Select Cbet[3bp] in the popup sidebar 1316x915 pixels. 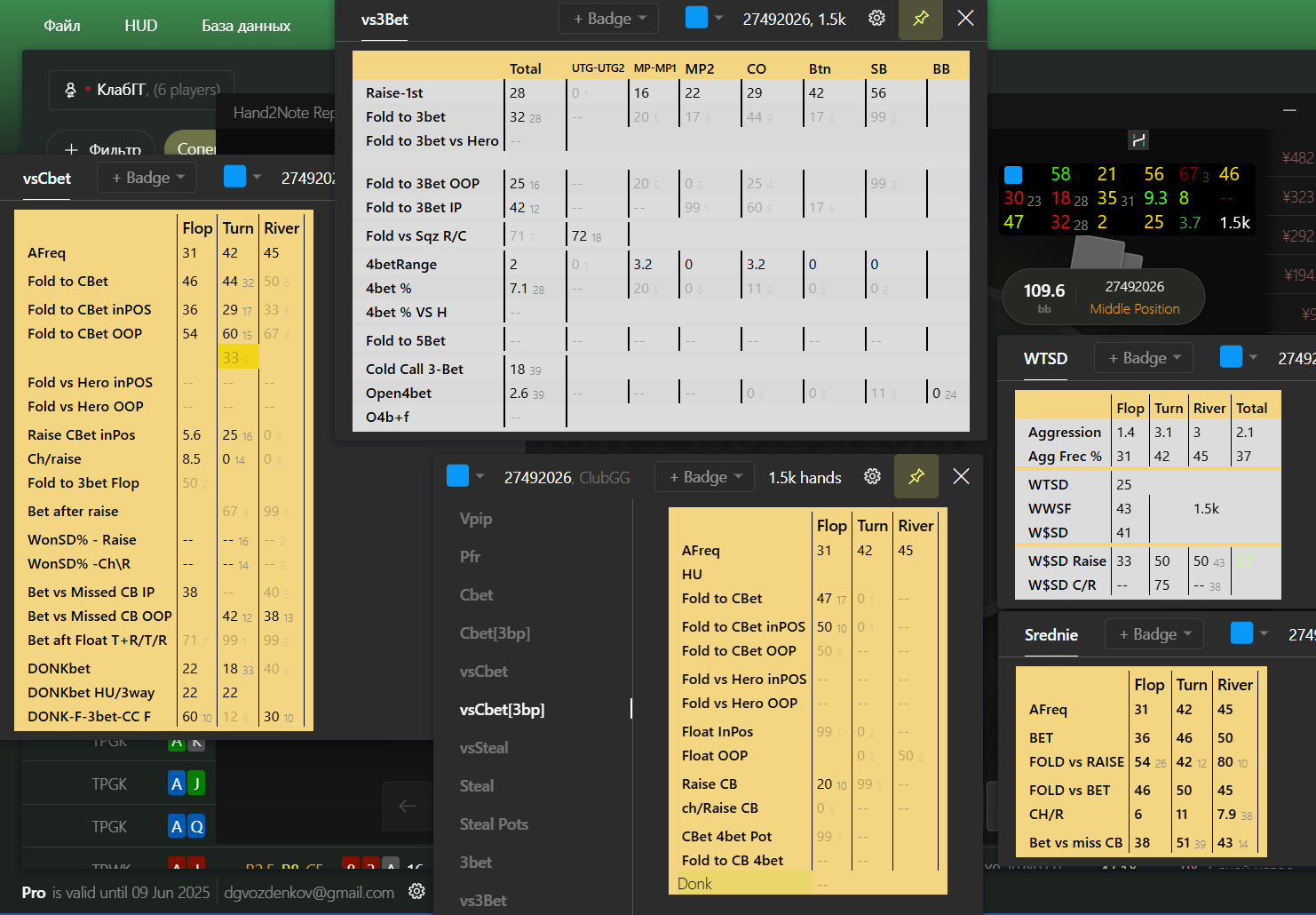click(x=495, y=633)
